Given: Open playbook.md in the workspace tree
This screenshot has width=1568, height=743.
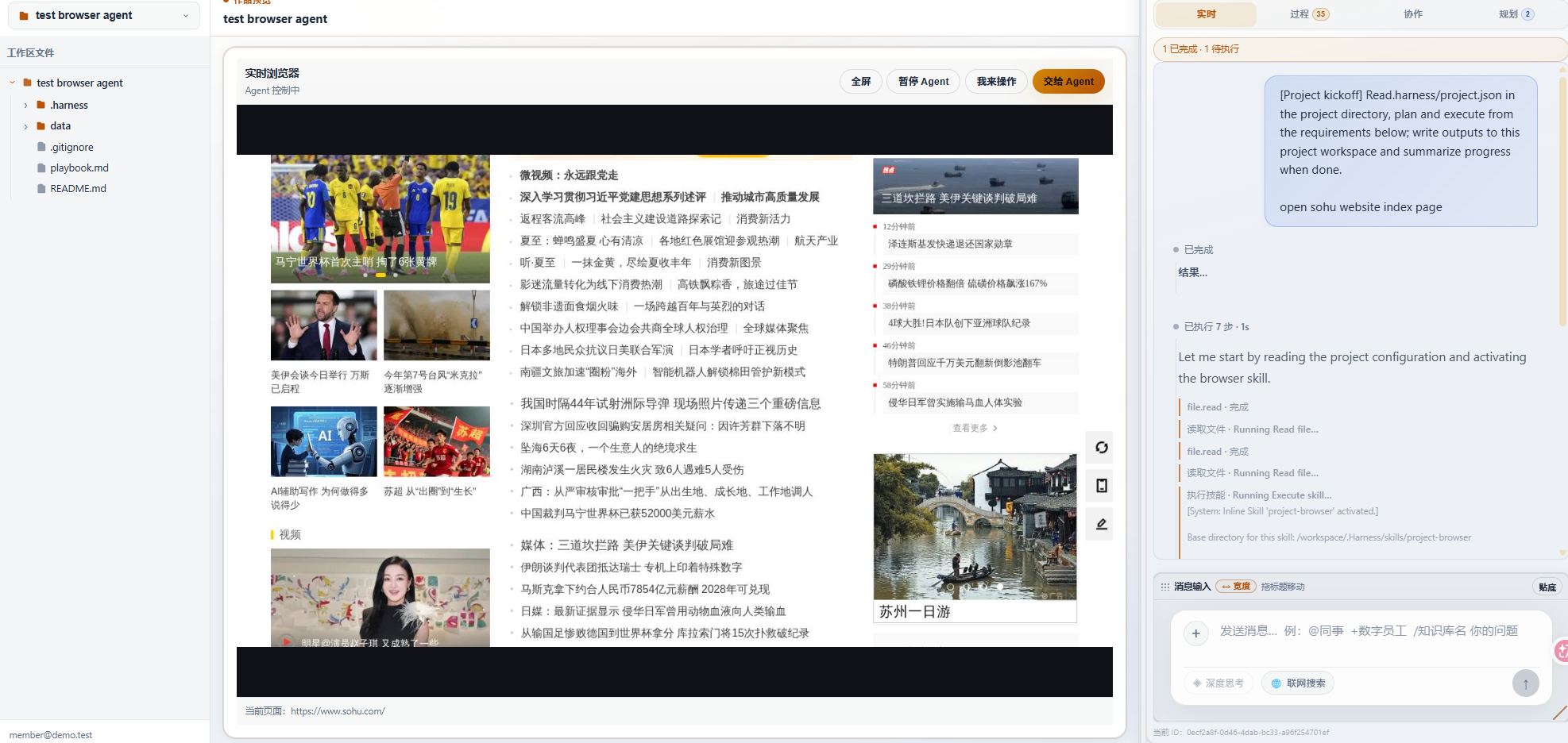Looking at the screenshot, I should 79,167.
